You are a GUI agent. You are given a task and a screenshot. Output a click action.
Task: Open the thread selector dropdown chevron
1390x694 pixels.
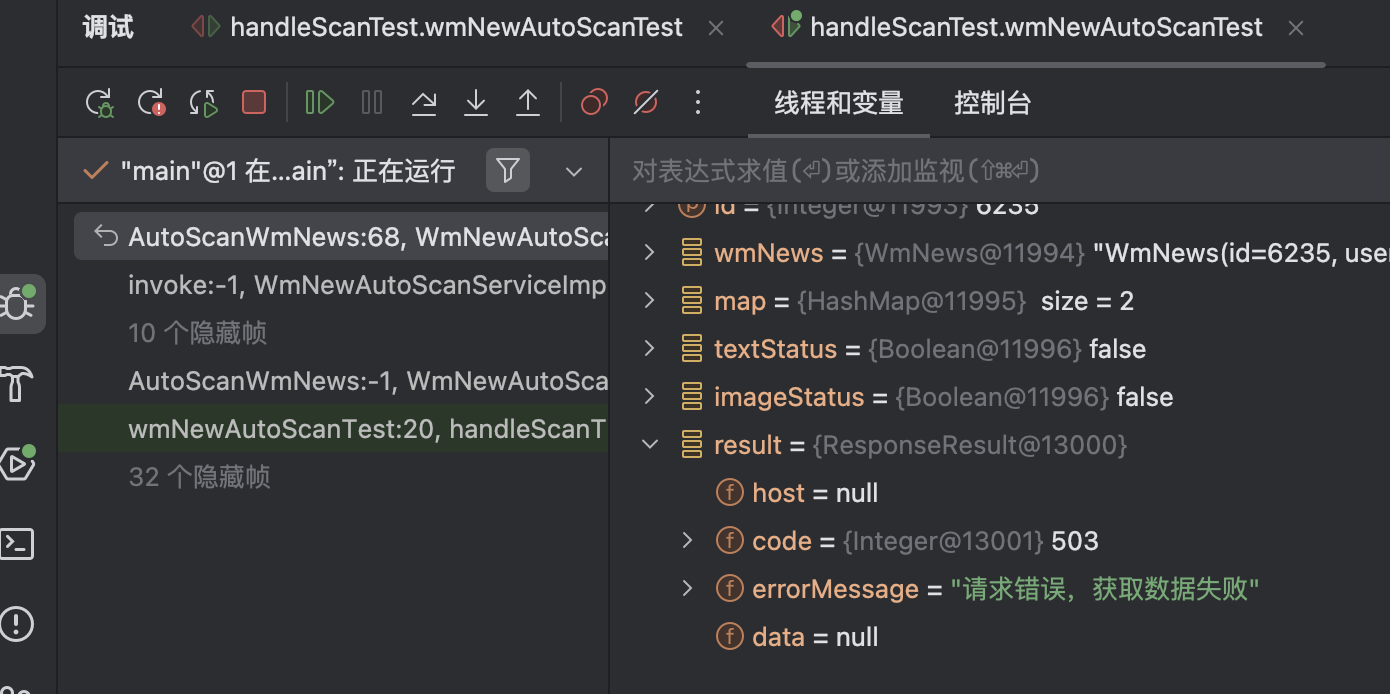point(574,171)
